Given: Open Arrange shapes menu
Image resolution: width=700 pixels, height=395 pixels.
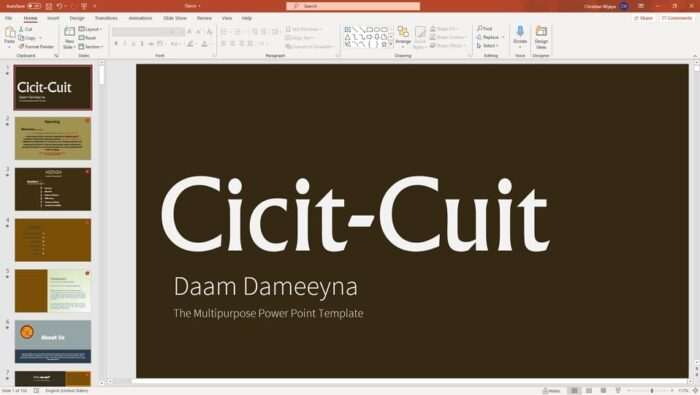Looking at the screenshot, I should 403,36.
